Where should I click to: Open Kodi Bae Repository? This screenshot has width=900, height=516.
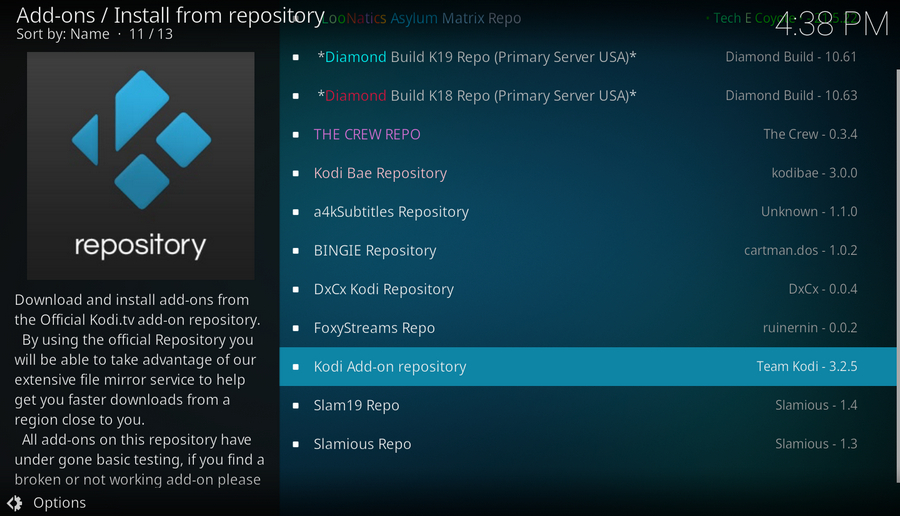point(588,173)
